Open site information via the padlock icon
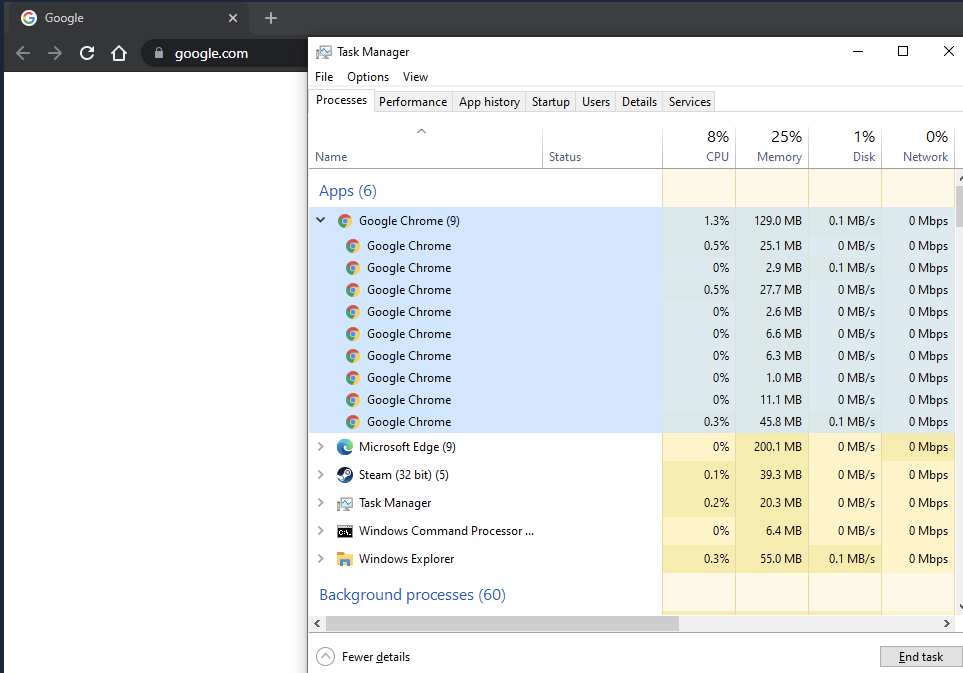Screen dimensions: 963x673 point(159,53)
